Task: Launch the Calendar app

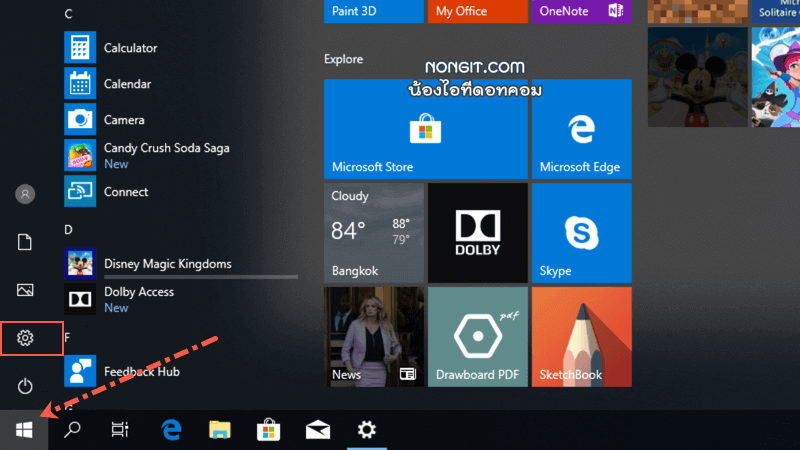Action: pos(181,84)
